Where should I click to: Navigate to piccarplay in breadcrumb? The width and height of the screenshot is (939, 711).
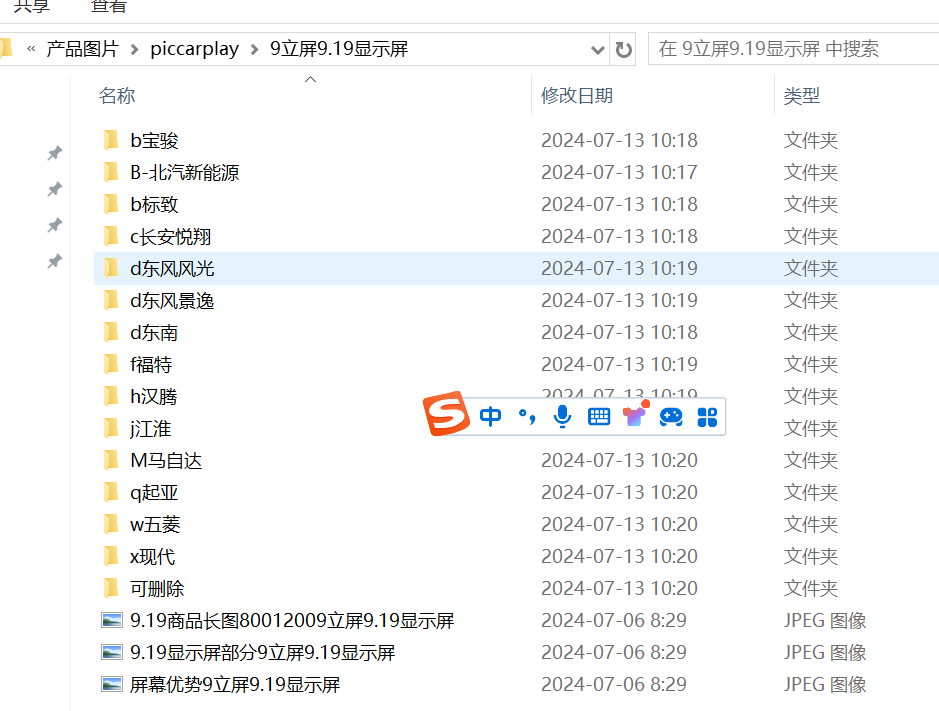[195, 49]
